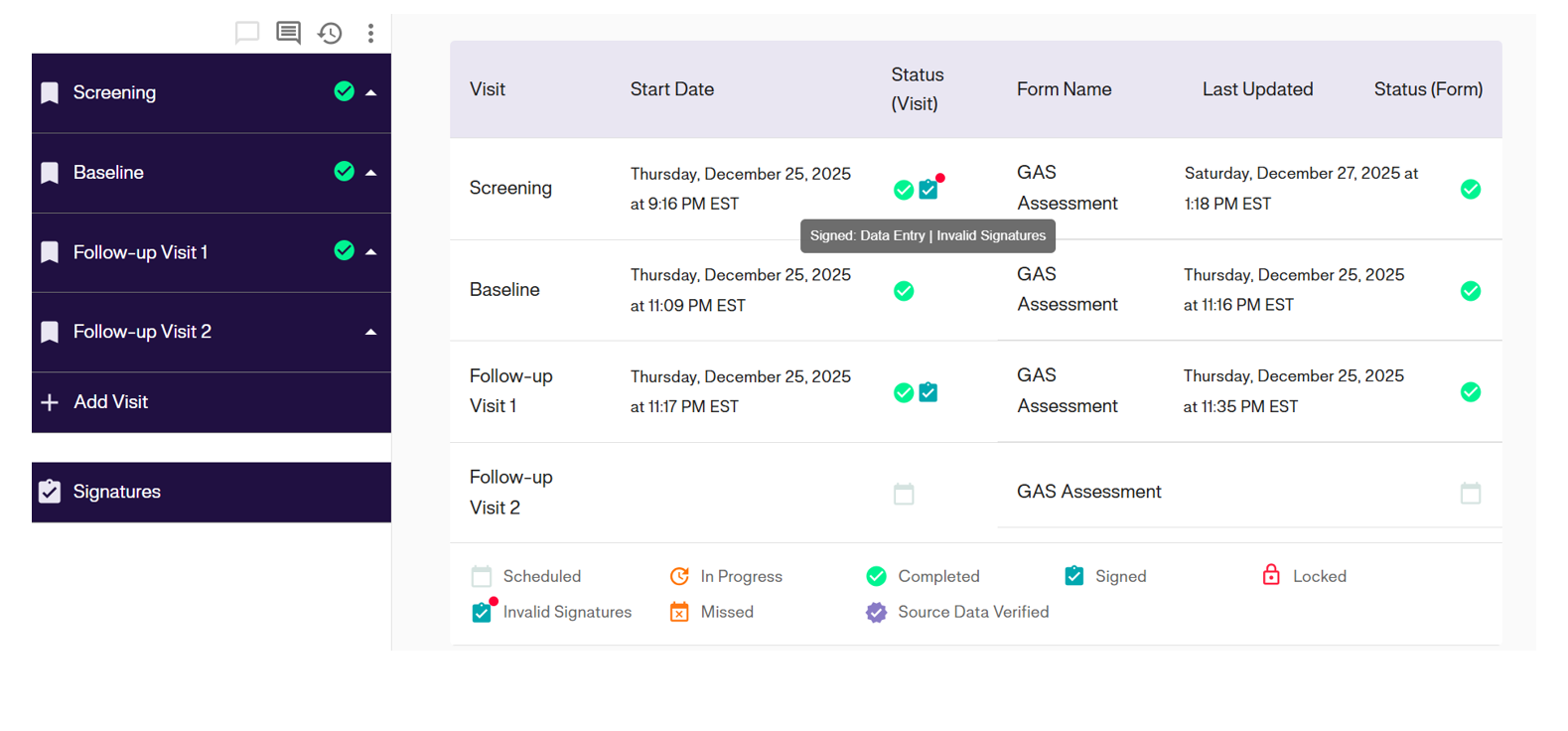Click the Add Visit button
The width and height of the screenshot is (1568, 731).
tap(110, 402)
